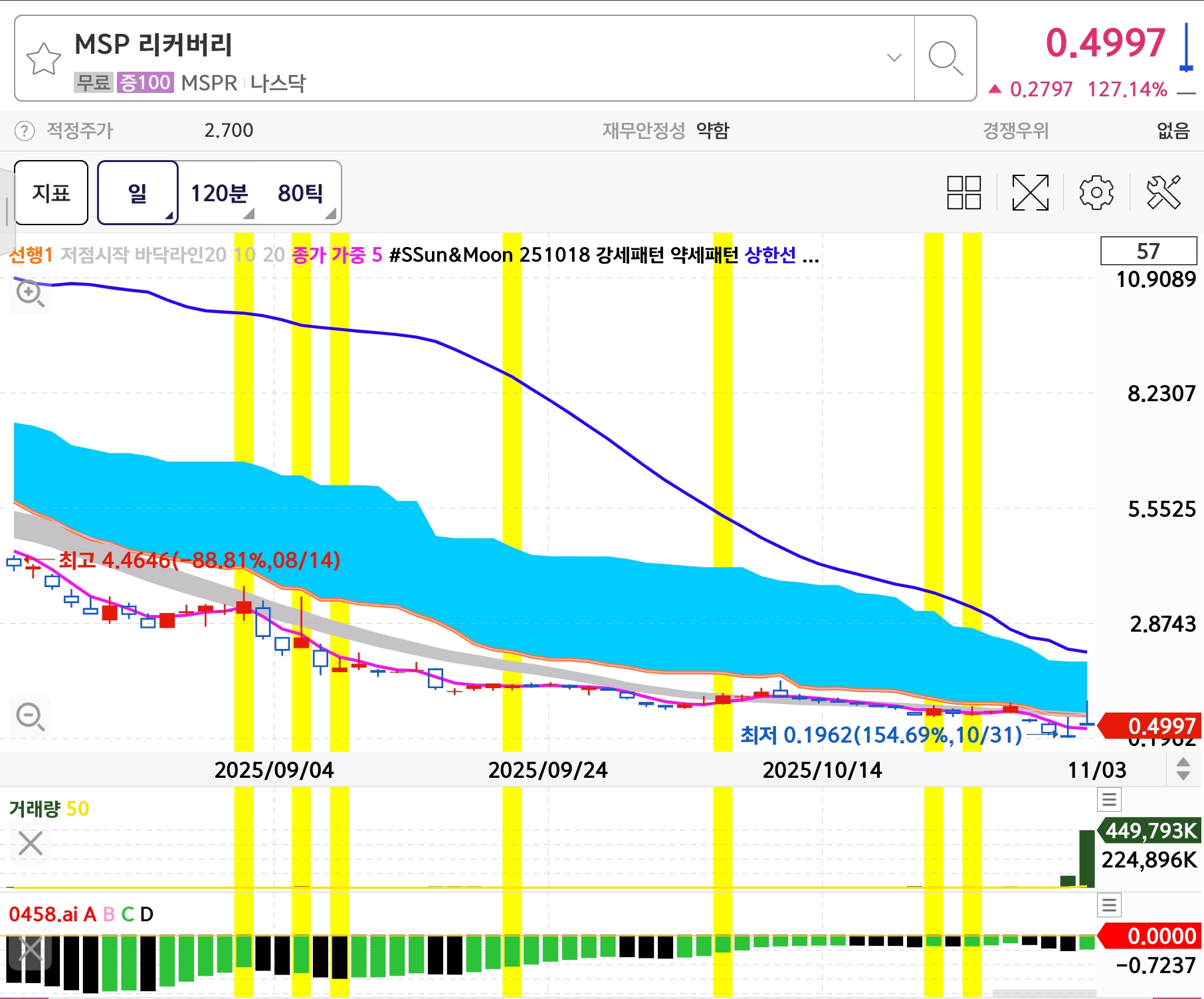Expand the stock name dropdown chevron
The height and width of the screenshot is (999, 1204).
coord(894,58)
